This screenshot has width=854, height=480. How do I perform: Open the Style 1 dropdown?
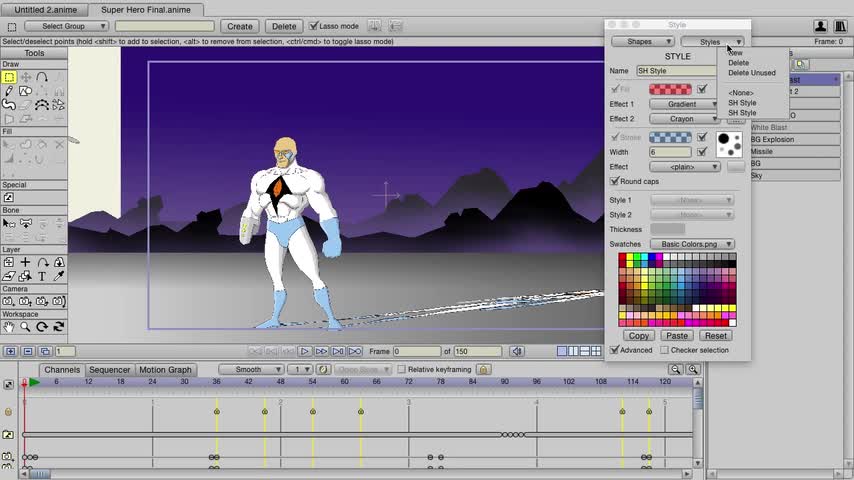tap(692, 200)
